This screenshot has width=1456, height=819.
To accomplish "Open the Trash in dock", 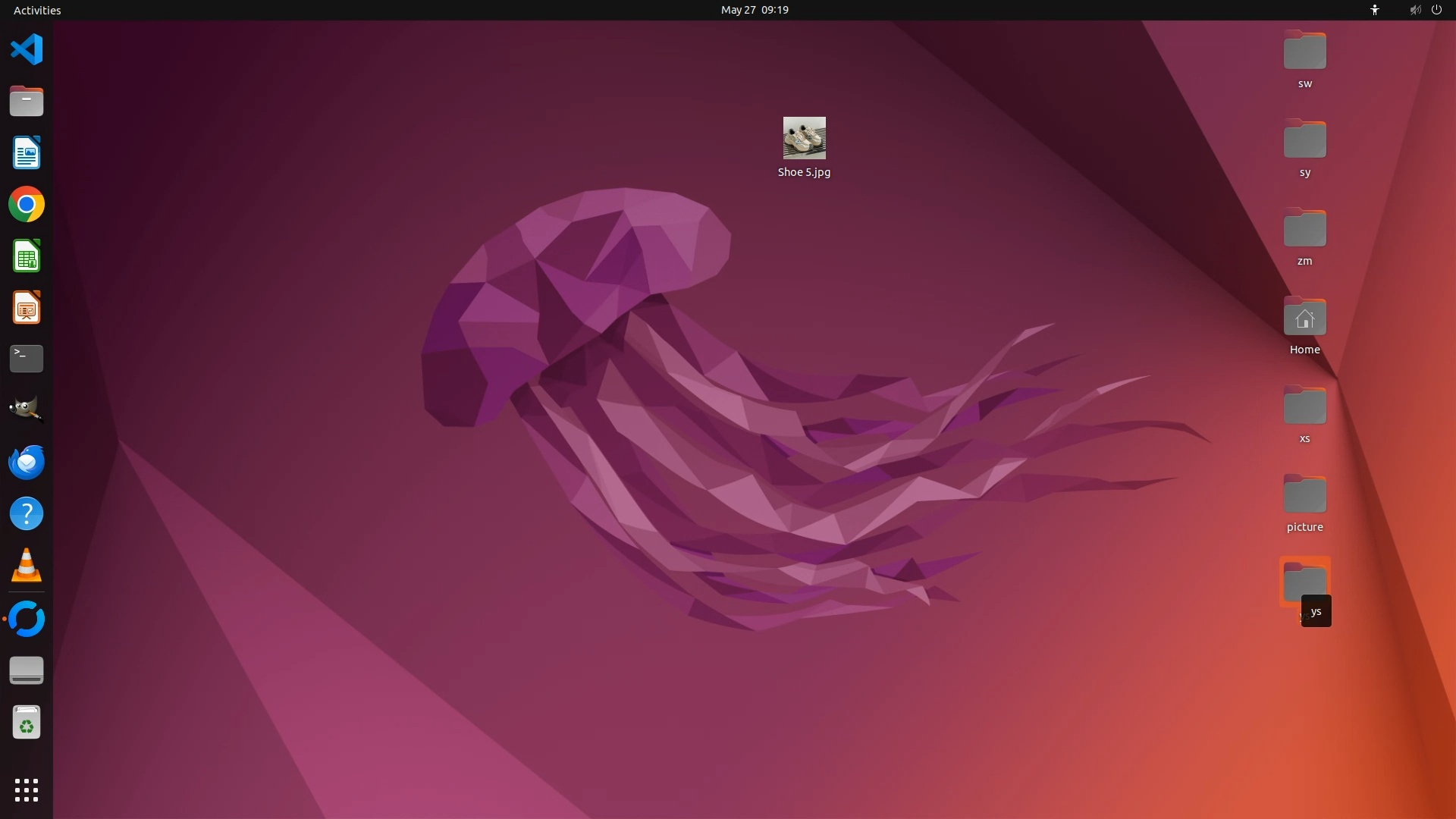I will coord(27,723).
